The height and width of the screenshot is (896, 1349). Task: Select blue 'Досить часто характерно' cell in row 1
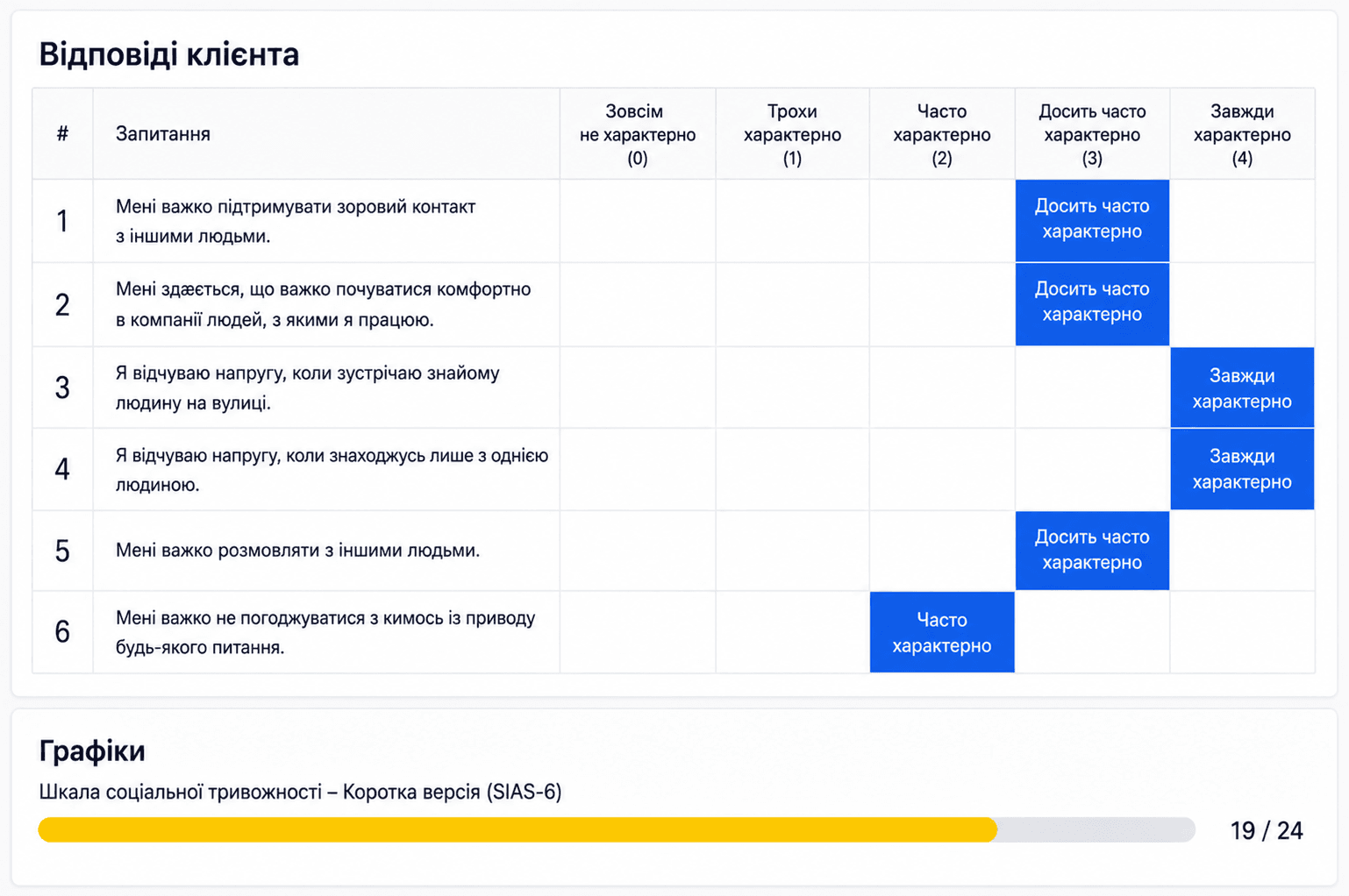coord(1092,220)
